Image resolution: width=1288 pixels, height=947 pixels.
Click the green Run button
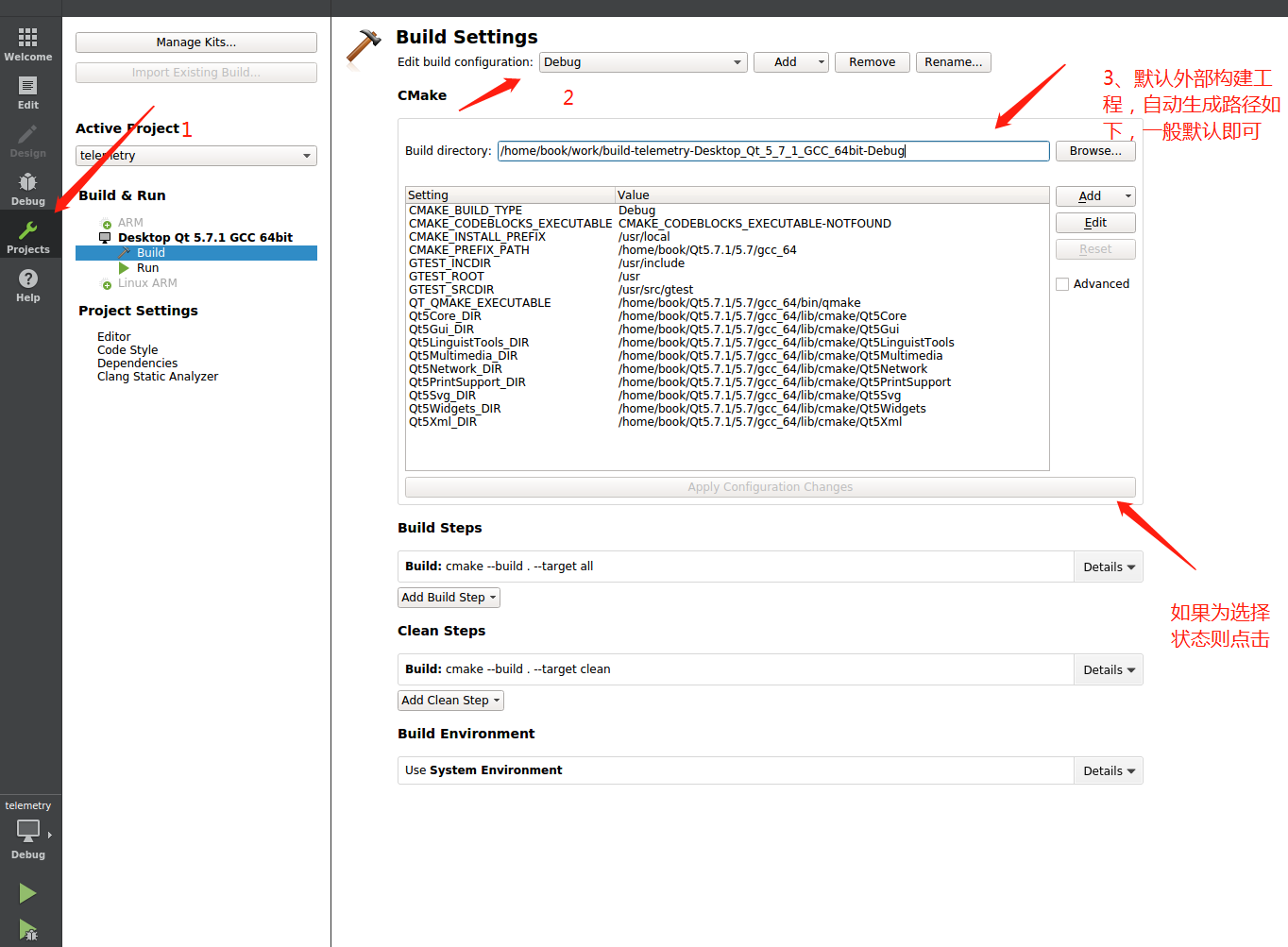pyautogui.click(x=28, y=893)
